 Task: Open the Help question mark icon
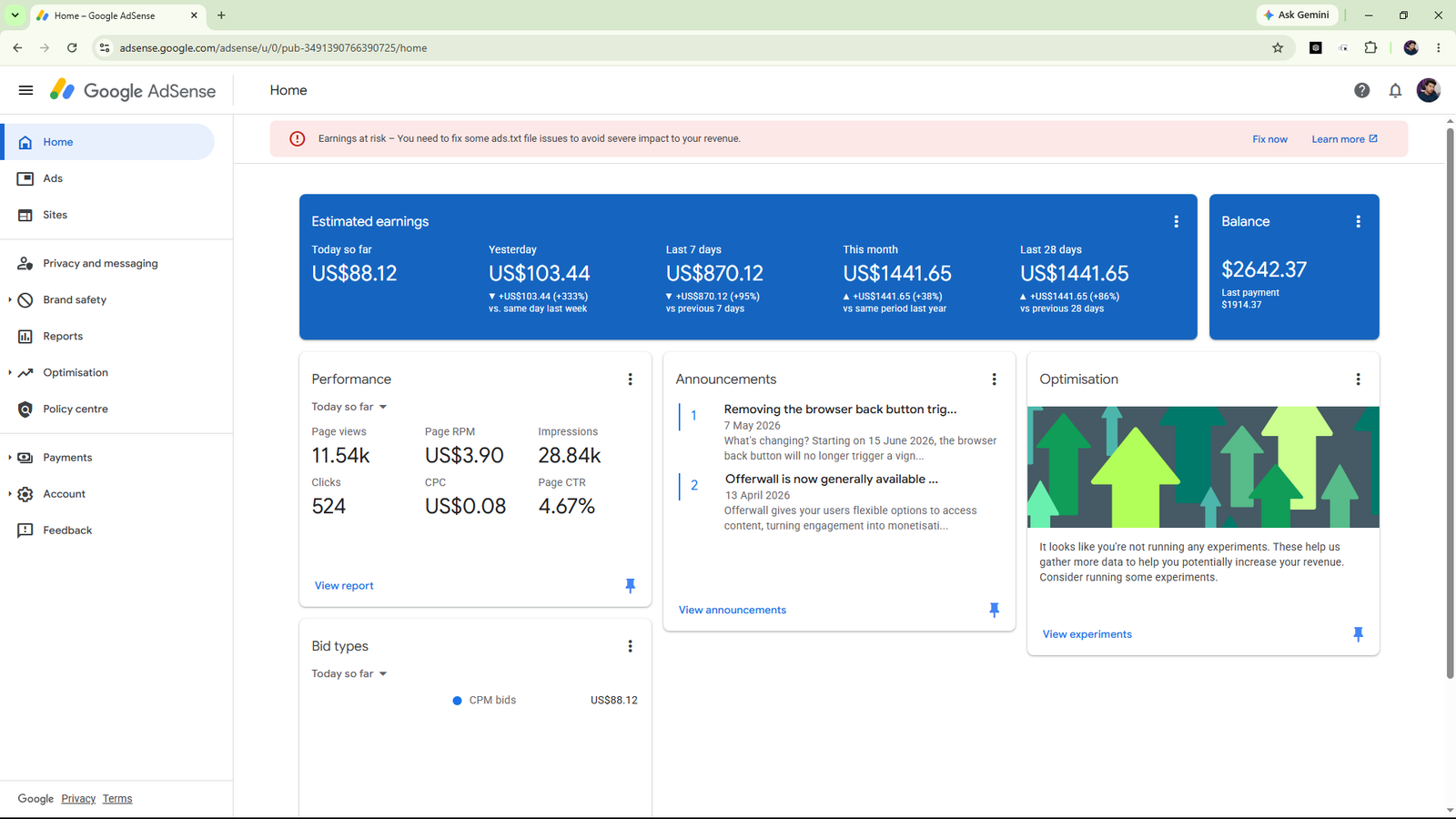click(x=1361, y=90)
